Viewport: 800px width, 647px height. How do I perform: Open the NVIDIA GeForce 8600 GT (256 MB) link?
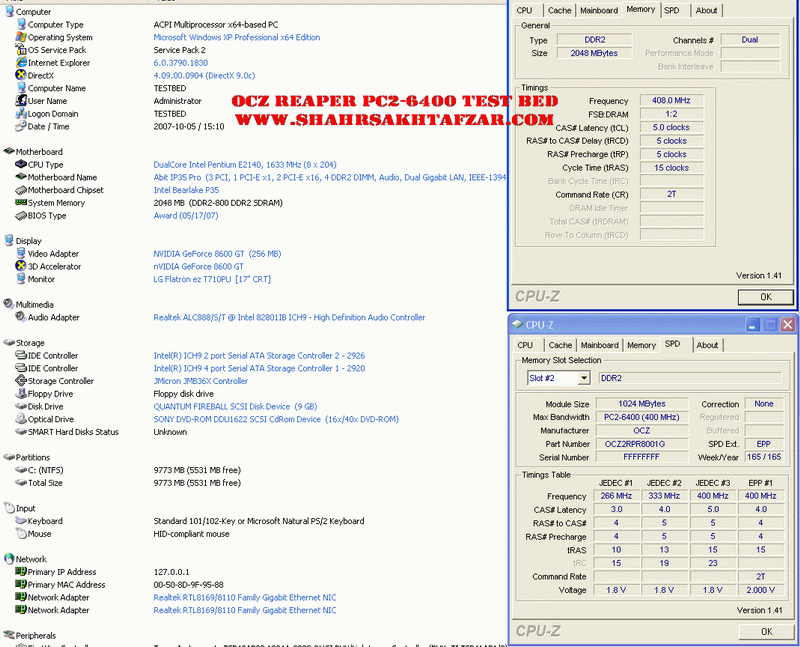coord(217,254)
